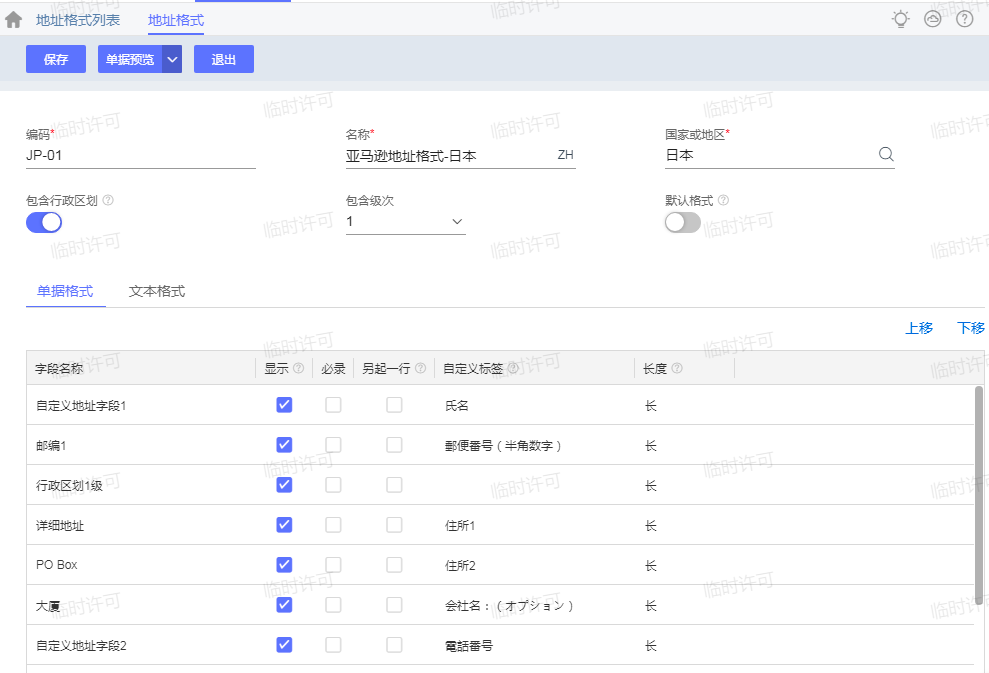This screenshot has height=673, width=989.
Task: Click ZH language indicator in 名称 field
Action: coord(565,155)
